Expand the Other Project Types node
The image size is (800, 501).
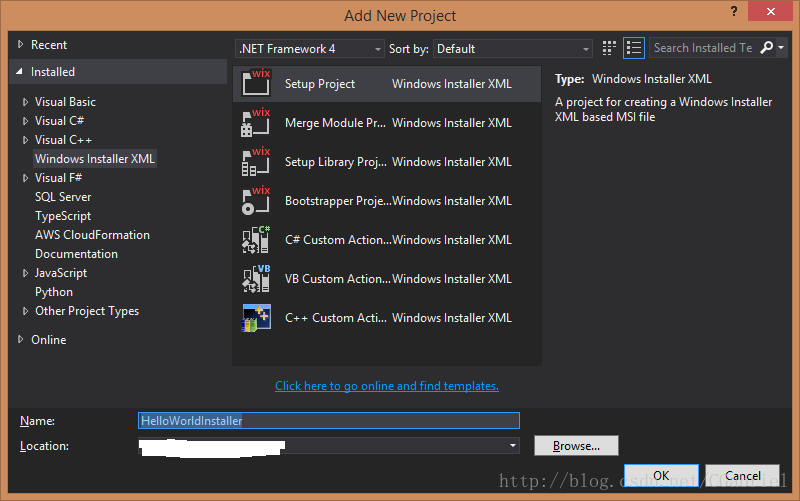coord(26,311)
